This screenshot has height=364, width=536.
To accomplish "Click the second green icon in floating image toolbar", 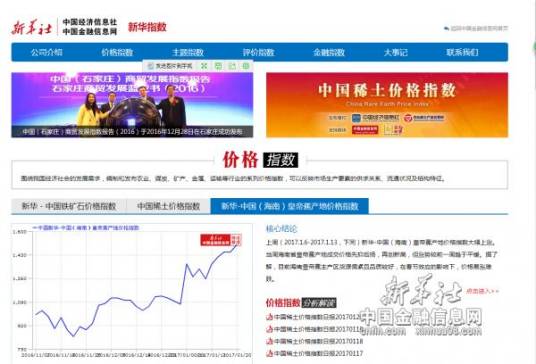I will pos(218,66).
